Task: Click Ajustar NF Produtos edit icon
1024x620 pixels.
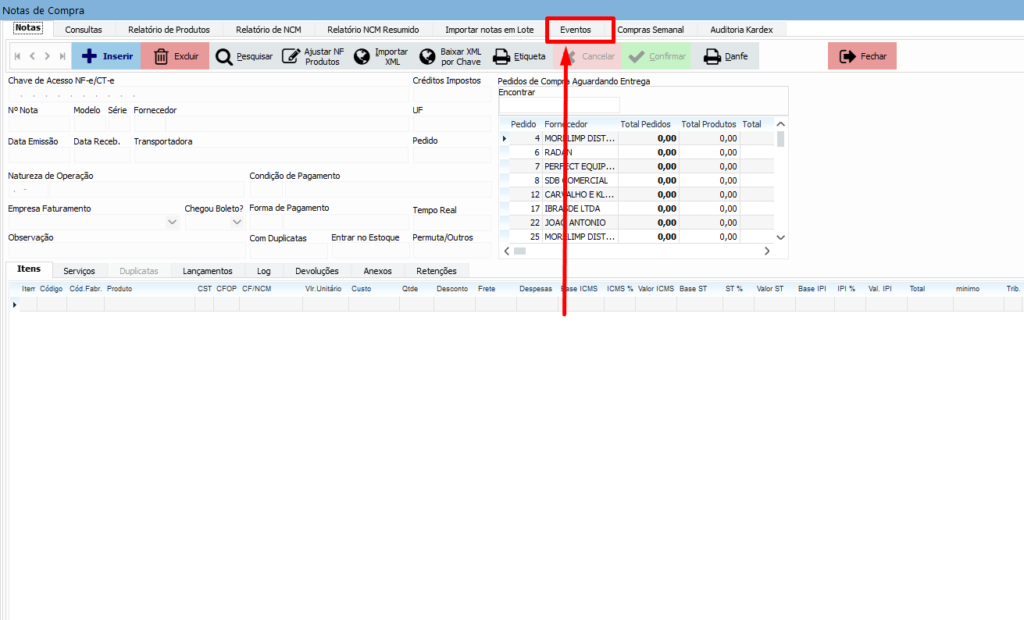Action: (310, 56)
